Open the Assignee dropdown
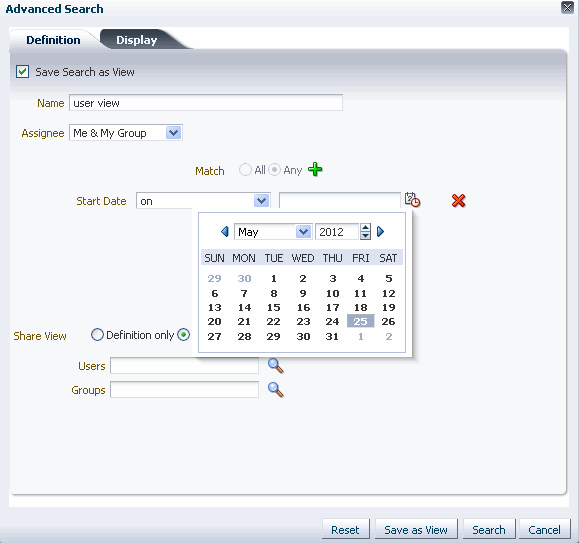This screenshot has width=579, height=543. pos(173,133)
